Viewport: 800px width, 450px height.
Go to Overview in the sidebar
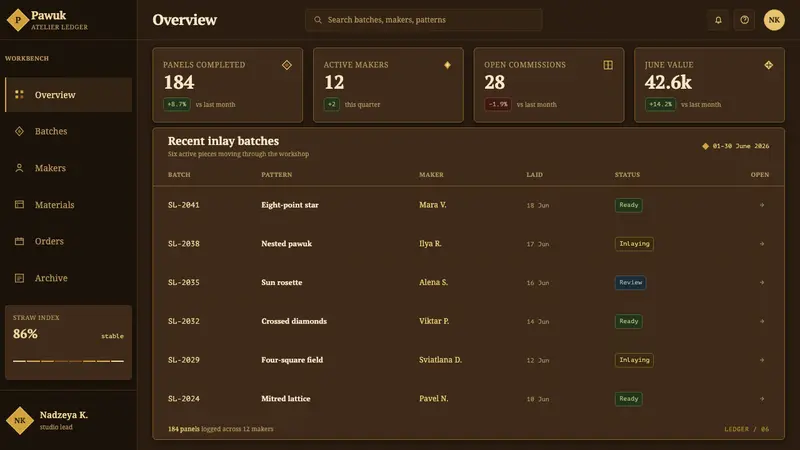coord(68,94)
